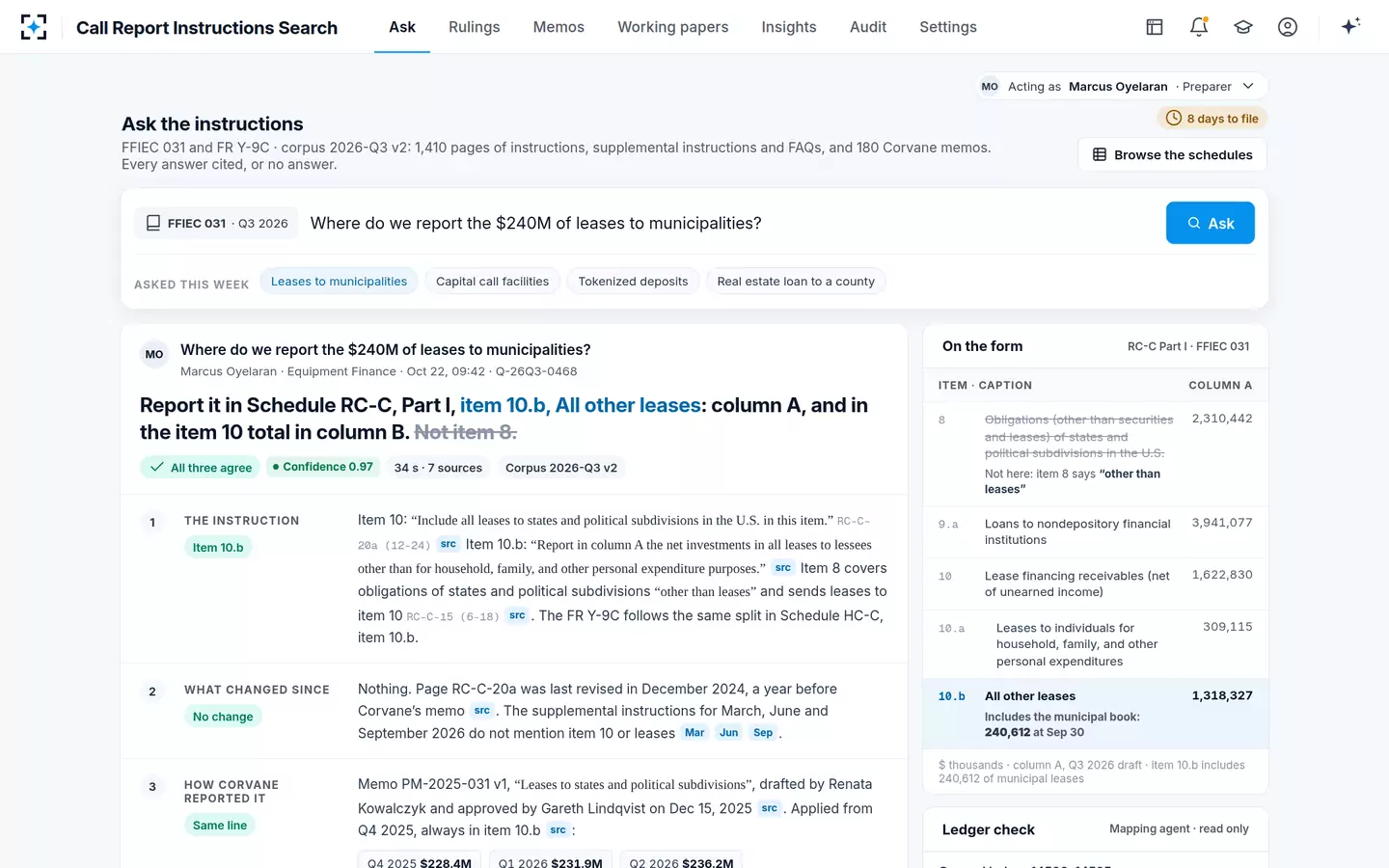Follow the item 10.b, All other leases link
Image resolution: width=1389 pixels, height=868 pixels.
581,405
